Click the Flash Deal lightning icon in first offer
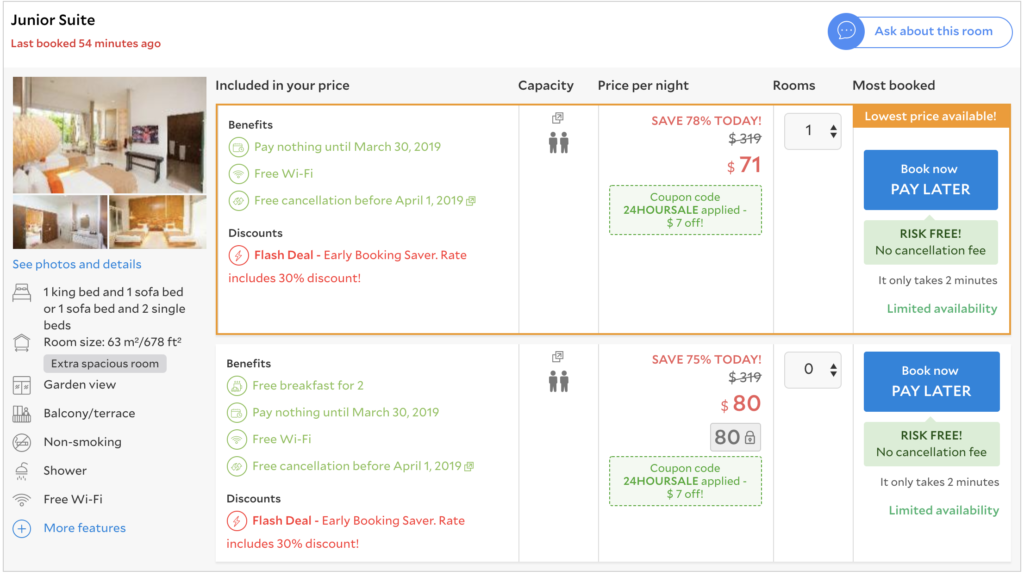This screenshot has width=1024, height=582. (x=238, y=255)
